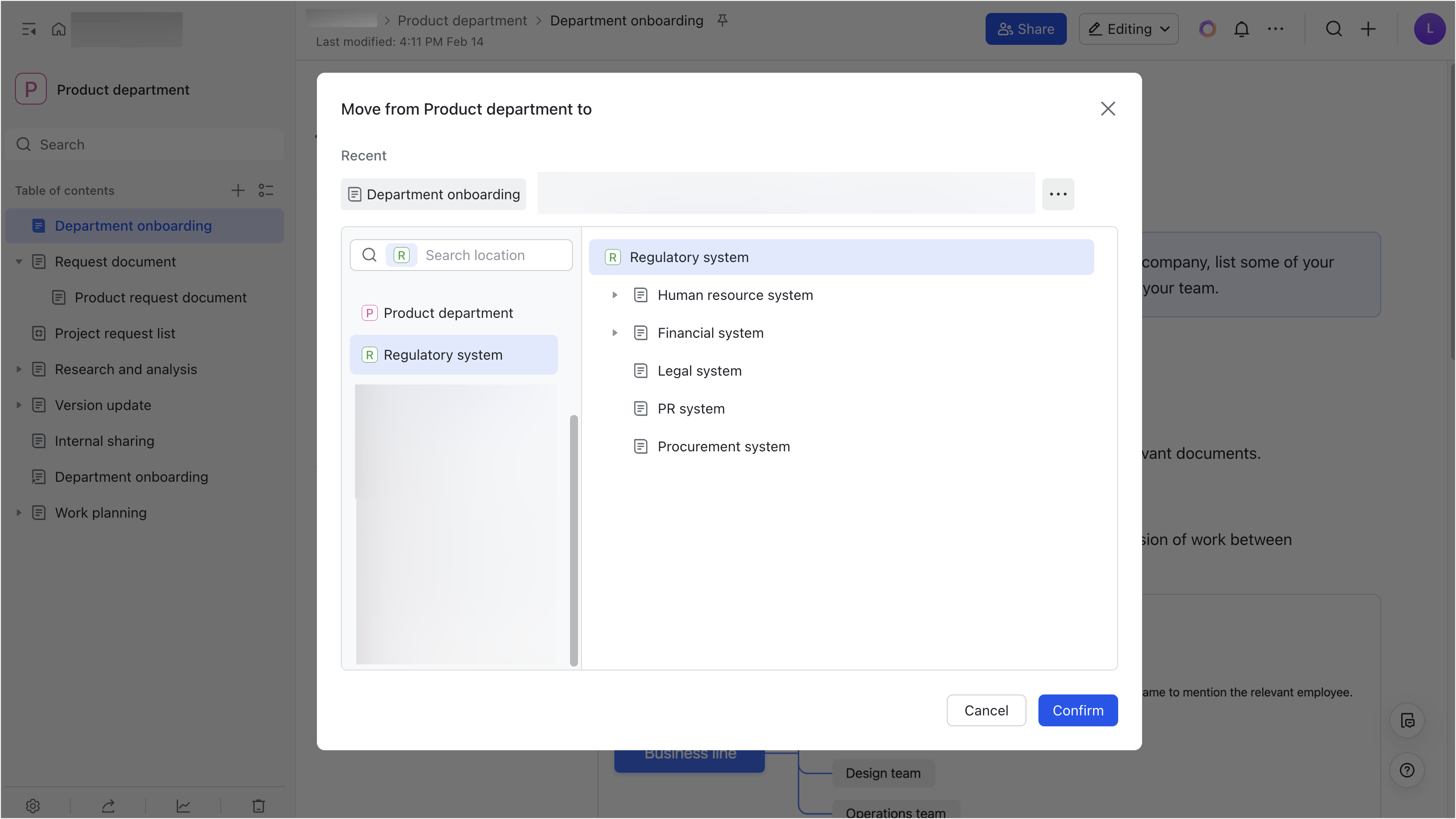Viewport: 1456px width, 819px height.
Task: Click Product department breadcrumb
Action: pos(462,20)
